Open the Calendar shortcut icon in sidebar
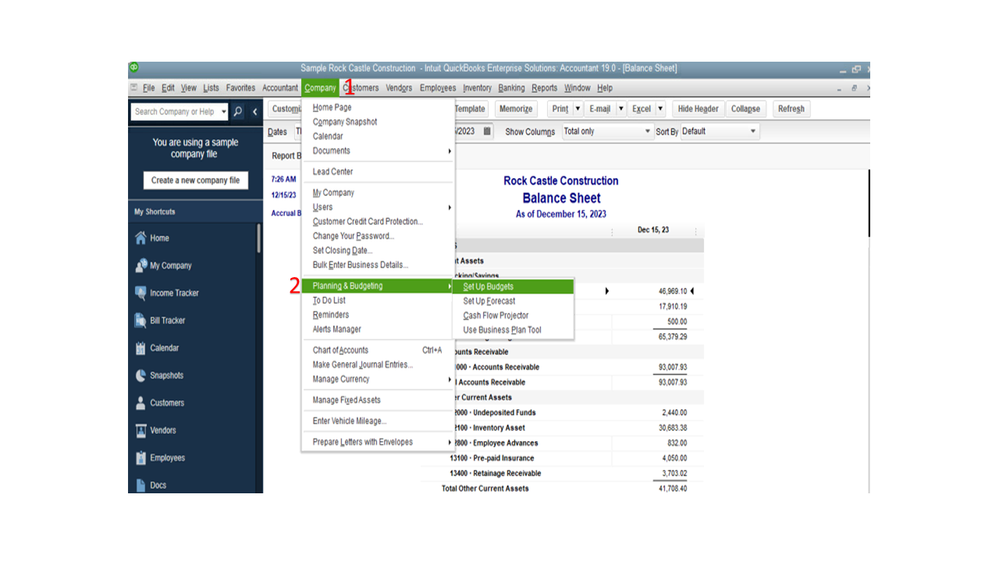Image resolution: width=999 pixels, height=562 pixels. [x=141, y=348]
